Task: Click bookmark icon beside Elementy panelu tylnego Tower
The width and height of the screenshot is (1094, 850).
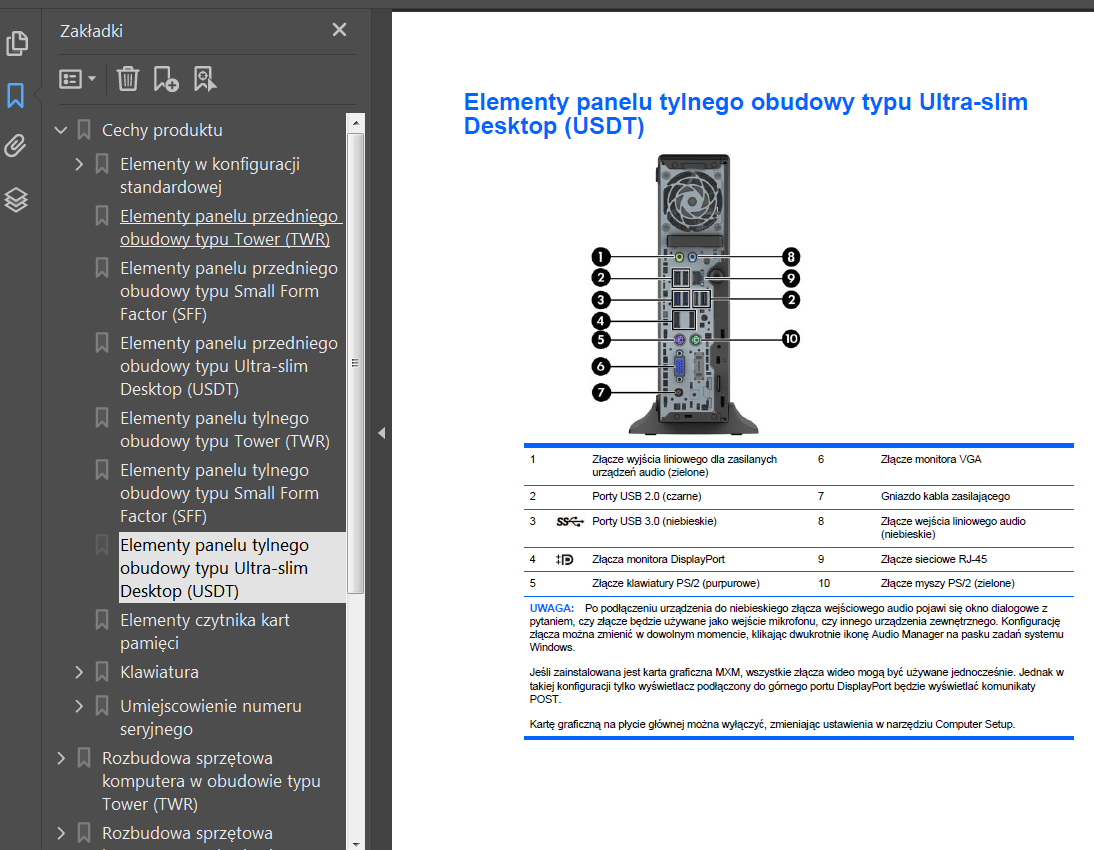Action: coord(102,417)
